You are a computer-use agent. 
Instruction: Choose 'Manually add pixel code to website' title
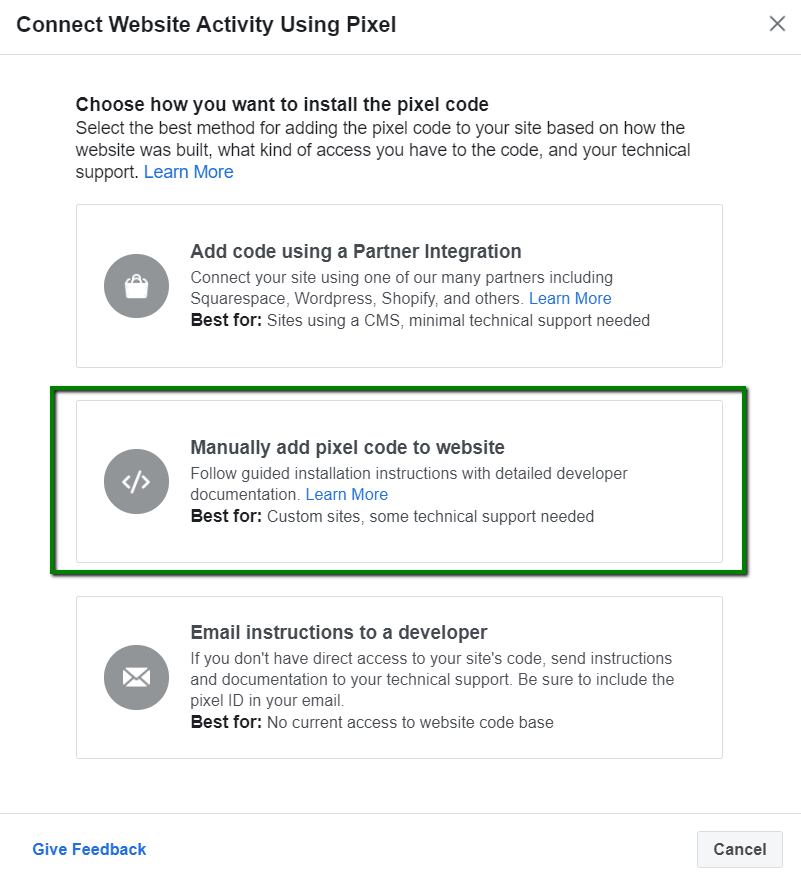[x=347, y=447]
